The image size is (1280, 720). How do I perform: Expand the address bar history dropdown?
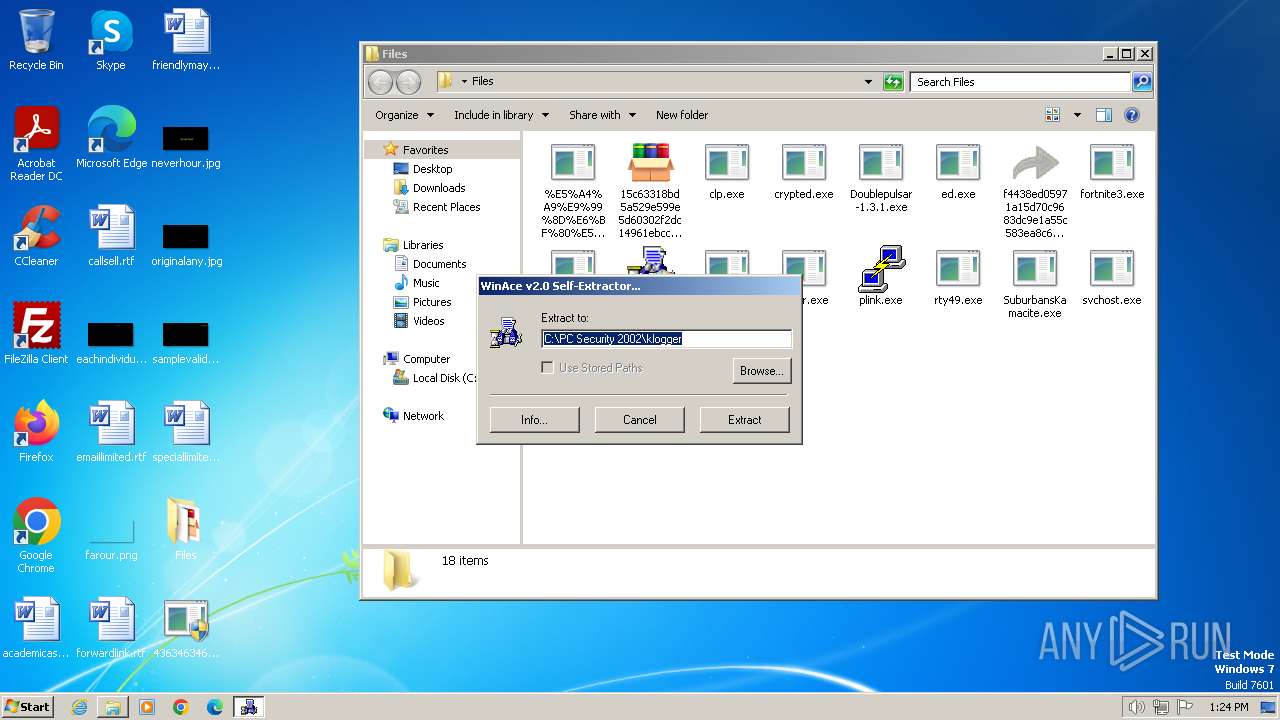868,82
